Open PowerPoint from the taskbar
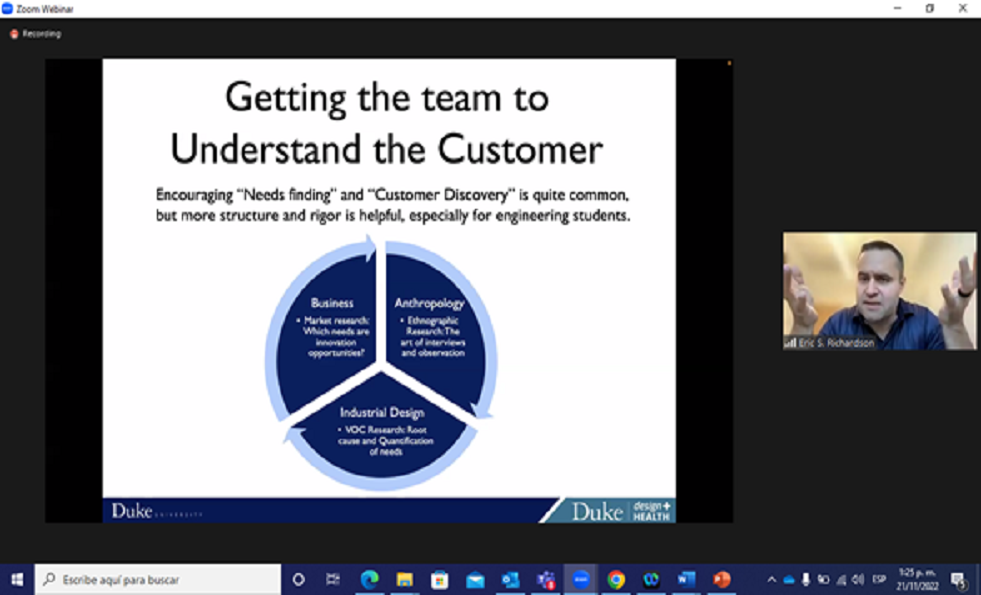 [721, 579]
